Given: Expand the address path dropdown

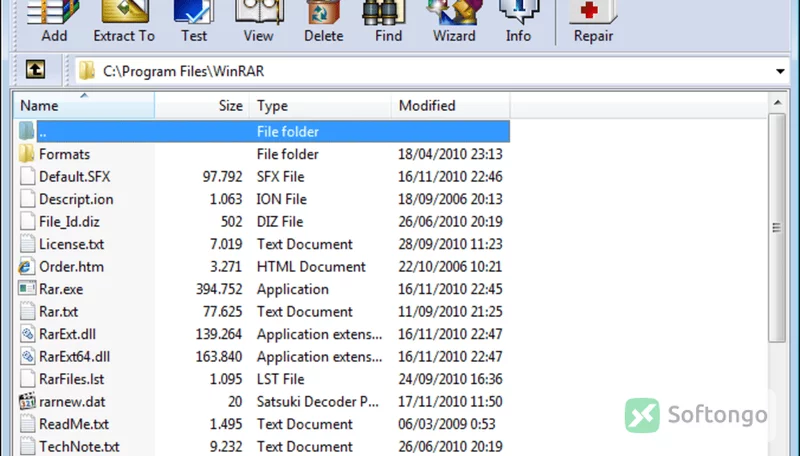Looking at the screenshot, I should pos(780,71).
